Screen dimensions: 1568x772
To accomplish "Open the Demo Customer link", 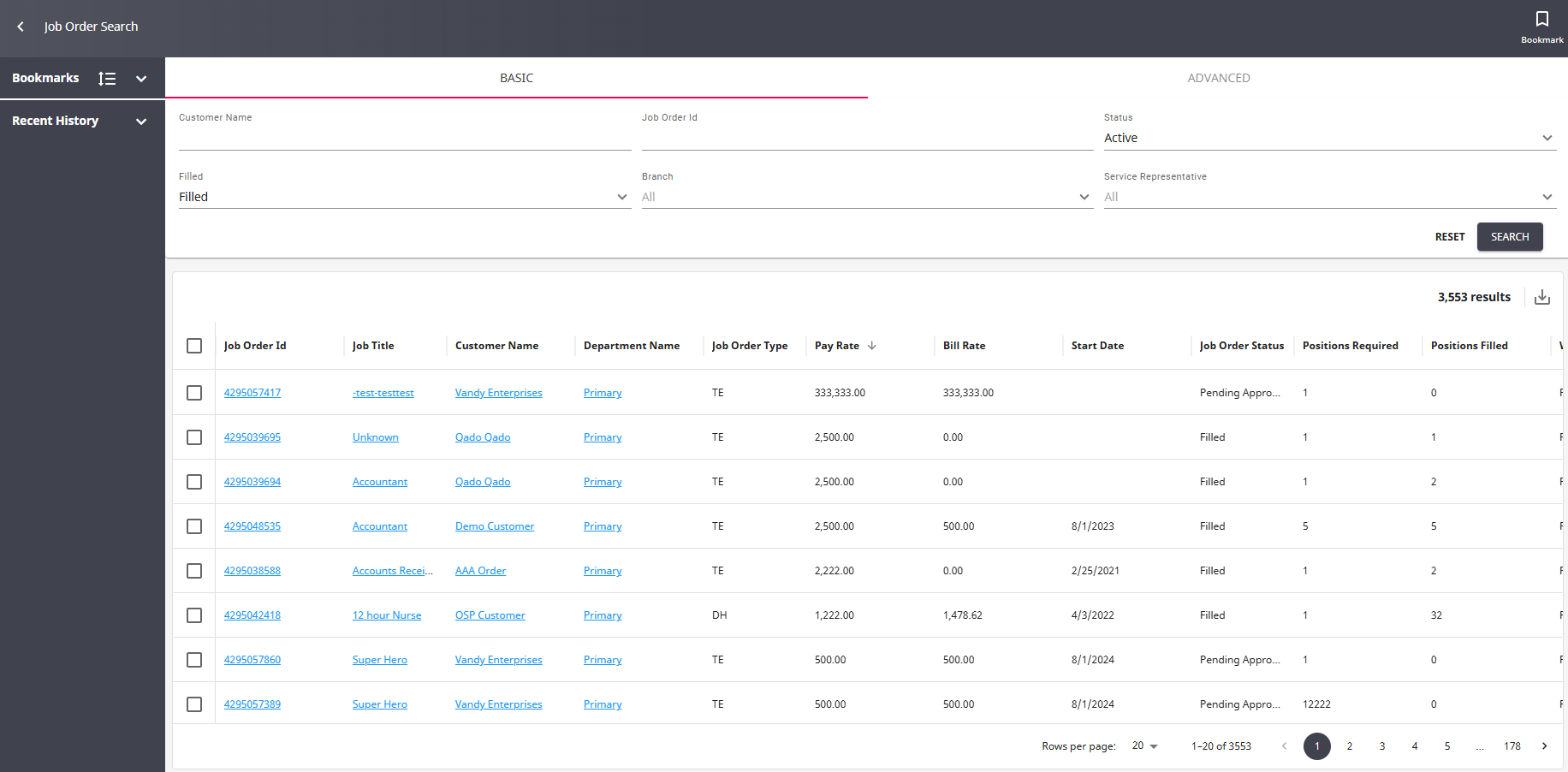I will pyautogui.click(x=494, y=526).
